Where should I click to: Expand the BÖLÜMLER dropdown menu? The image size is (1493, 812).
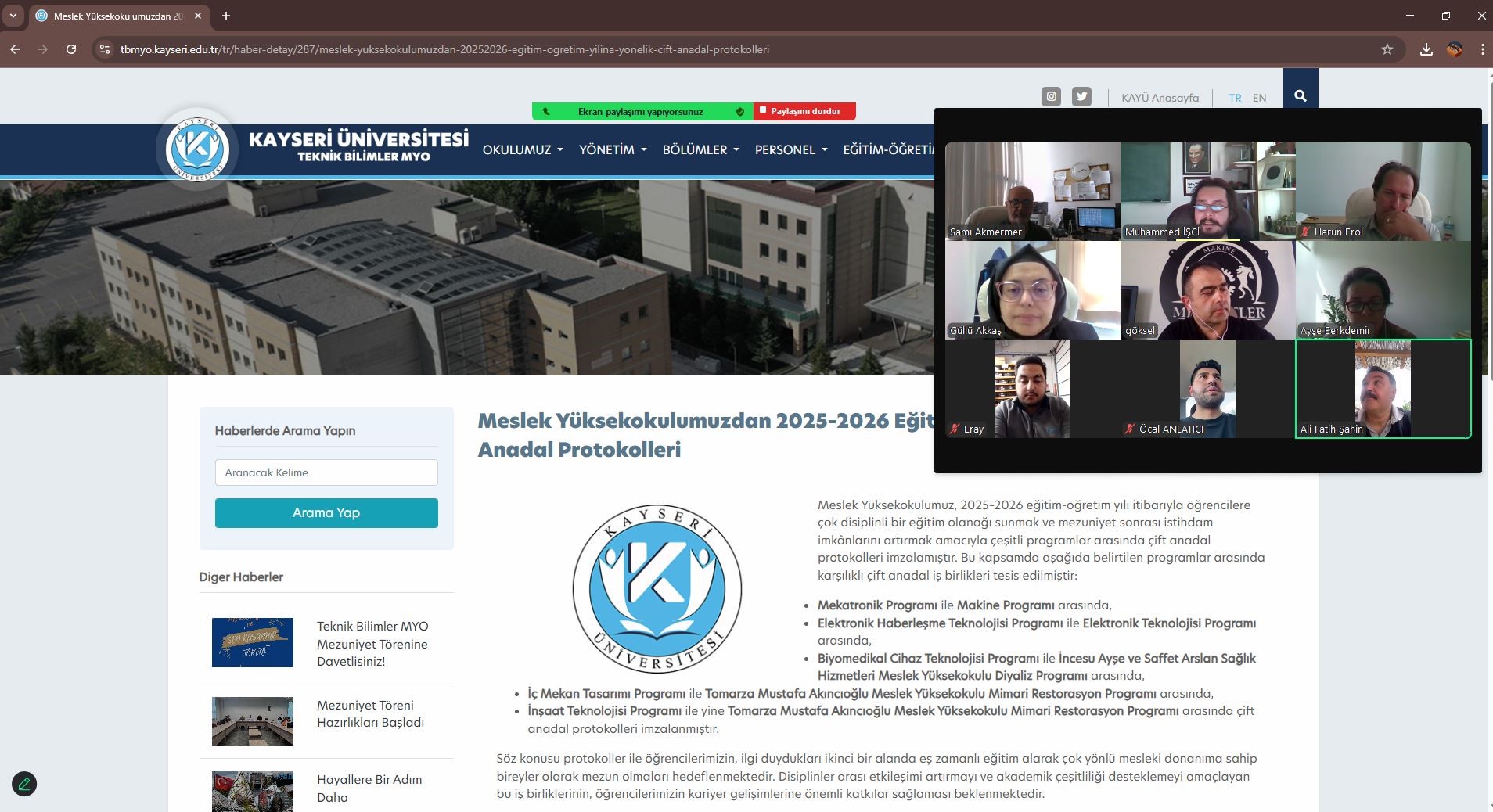[700, 149]
